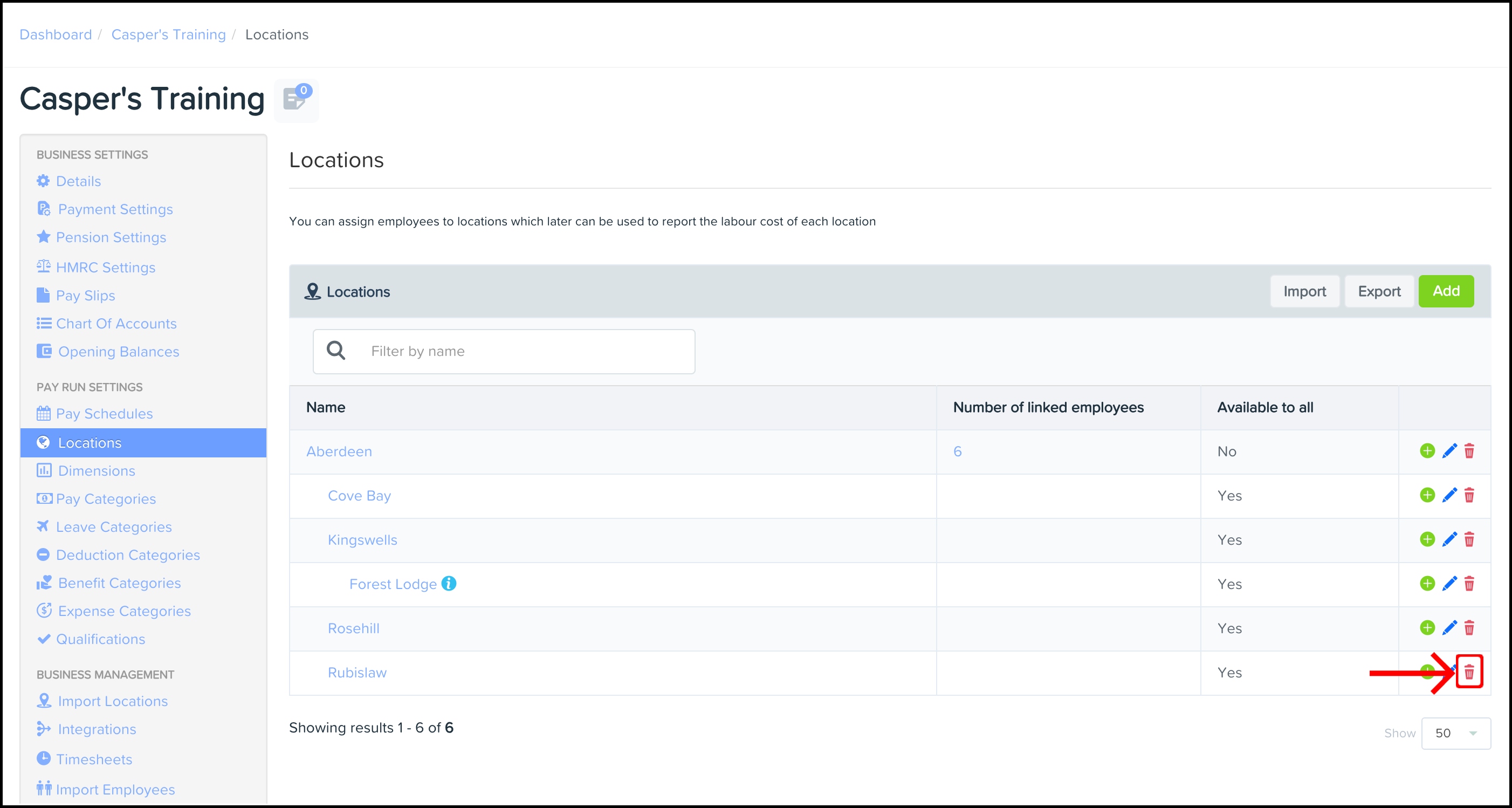1512x808 pixels.
Task: Open HMRC Settings sidebar item
Action: (105, 267)
